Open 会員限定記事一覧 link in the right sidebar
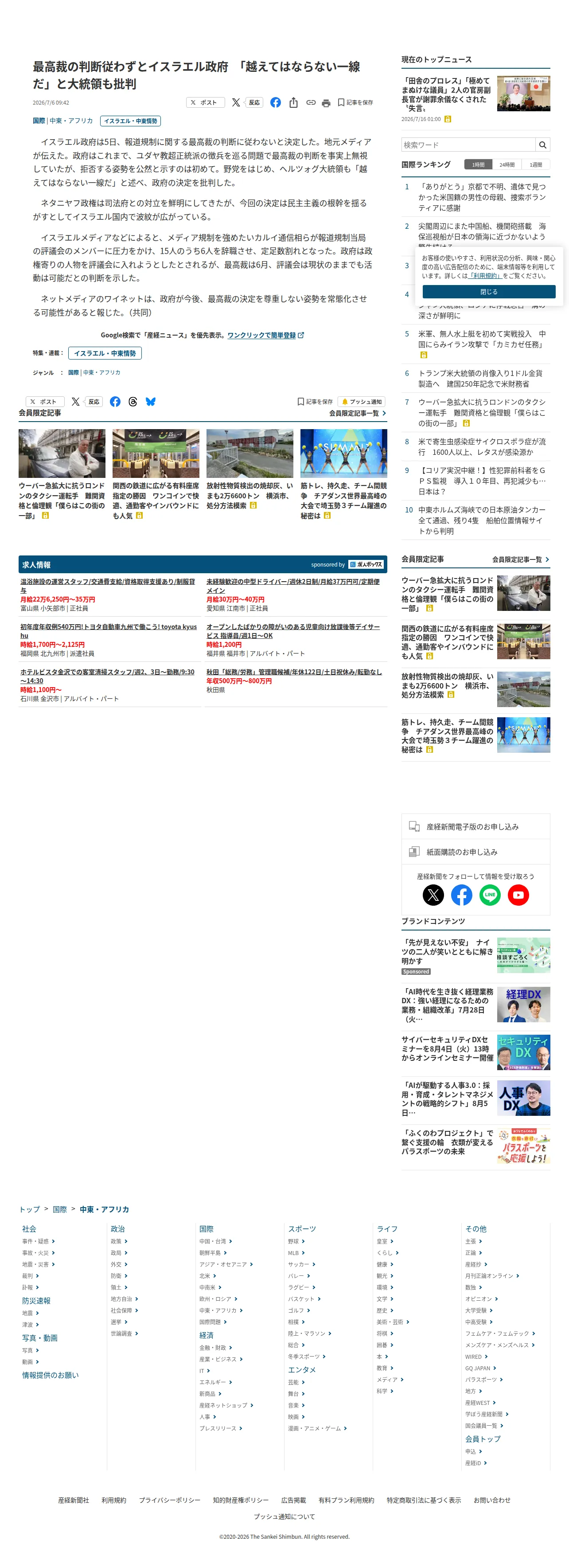 (520, 559)
